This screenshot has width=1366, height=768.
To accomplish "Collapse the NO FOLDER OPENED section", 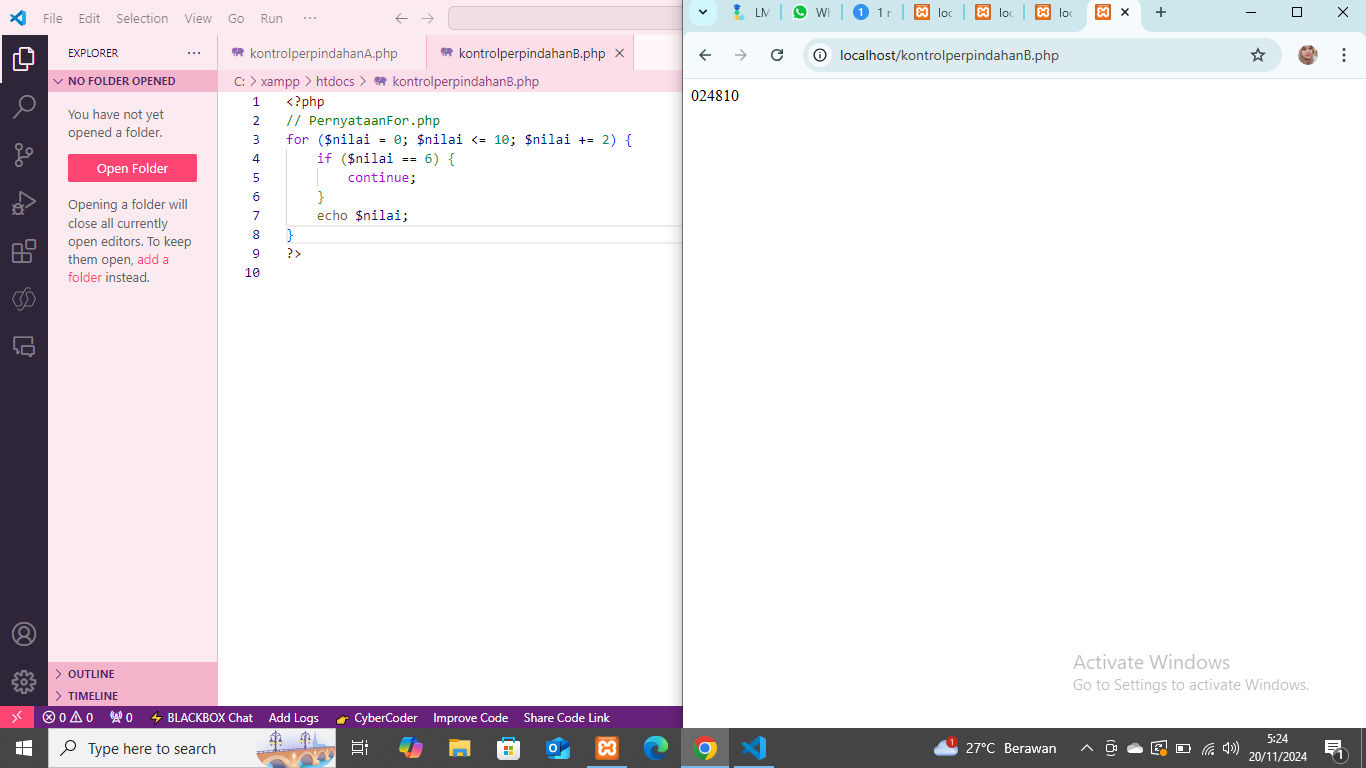I will [x=121, y=81].
